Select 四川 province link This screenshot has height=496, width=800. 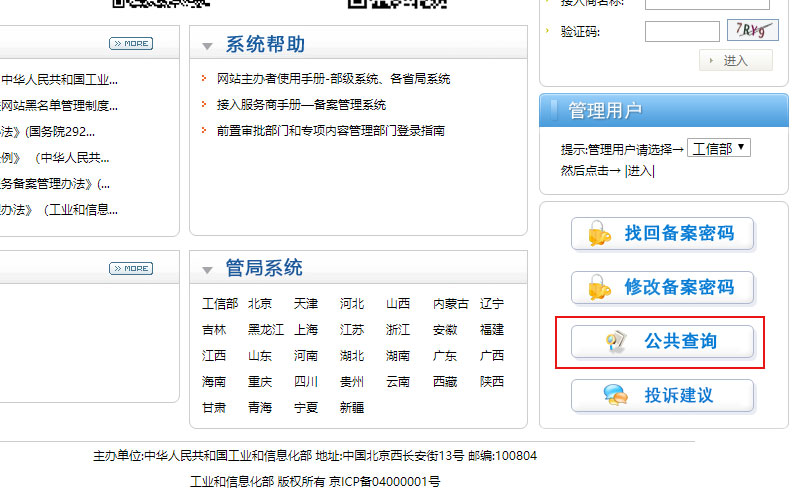306,382
